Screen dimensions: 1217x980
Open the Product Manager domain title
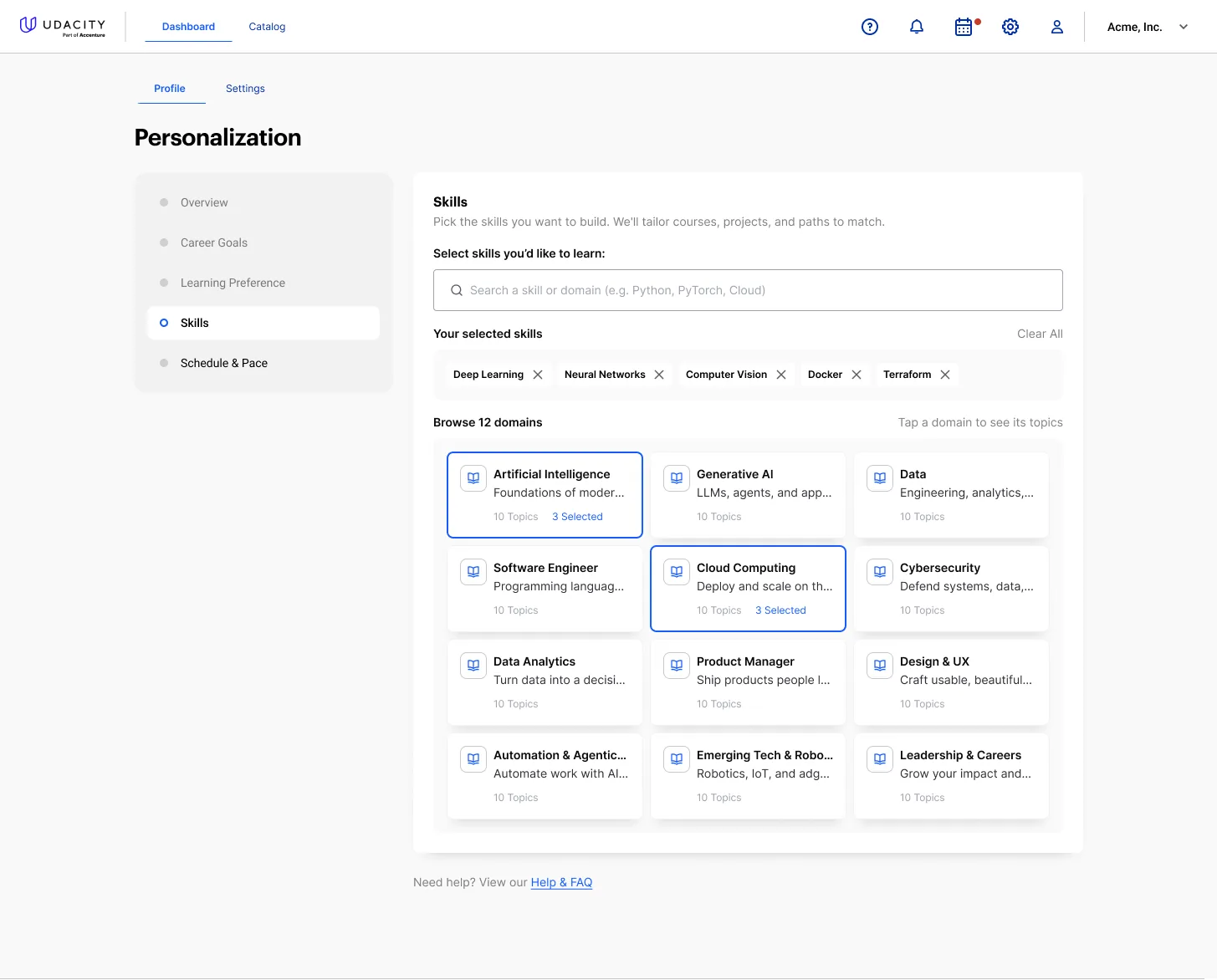pyautogui.click(x=745, y=661)
